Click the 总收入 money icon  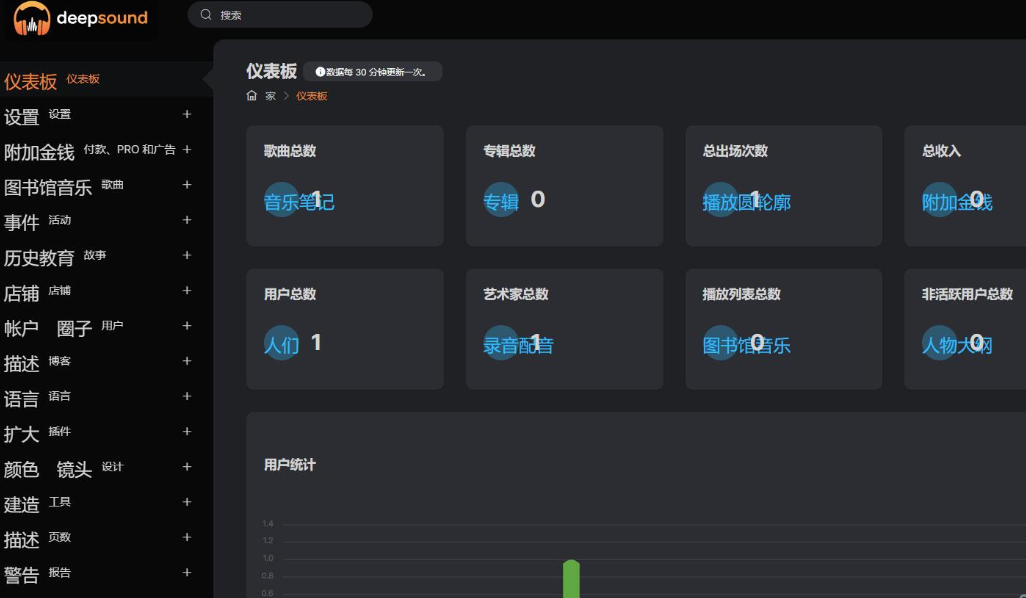(x=939, y=200)
